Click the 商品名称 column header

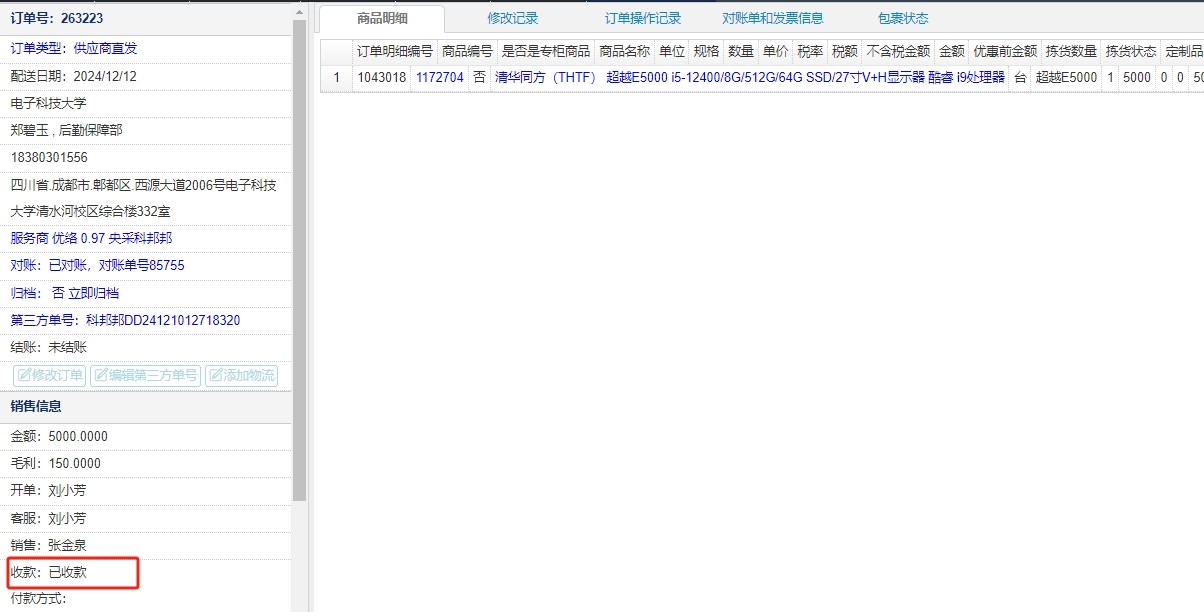coord(624,51)
